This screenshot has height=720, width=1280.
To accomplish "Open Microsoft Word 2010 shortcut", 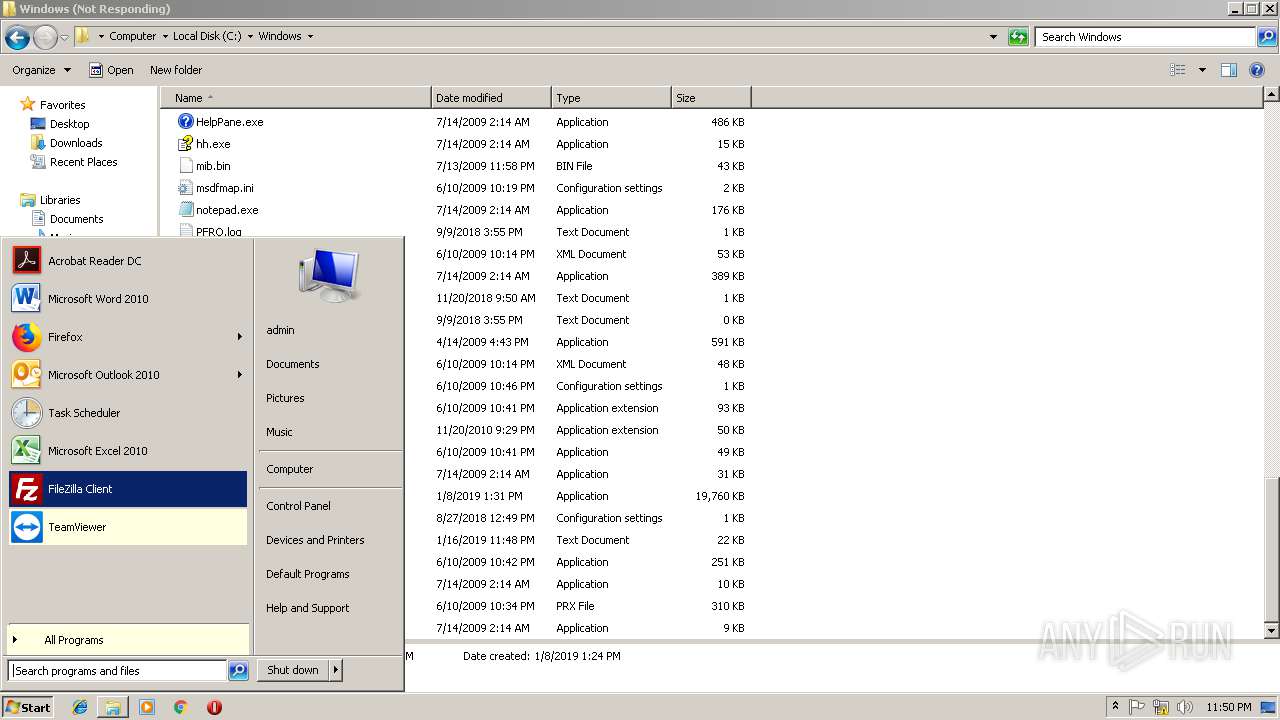I will pyautogui.click(x=128, y=299).
